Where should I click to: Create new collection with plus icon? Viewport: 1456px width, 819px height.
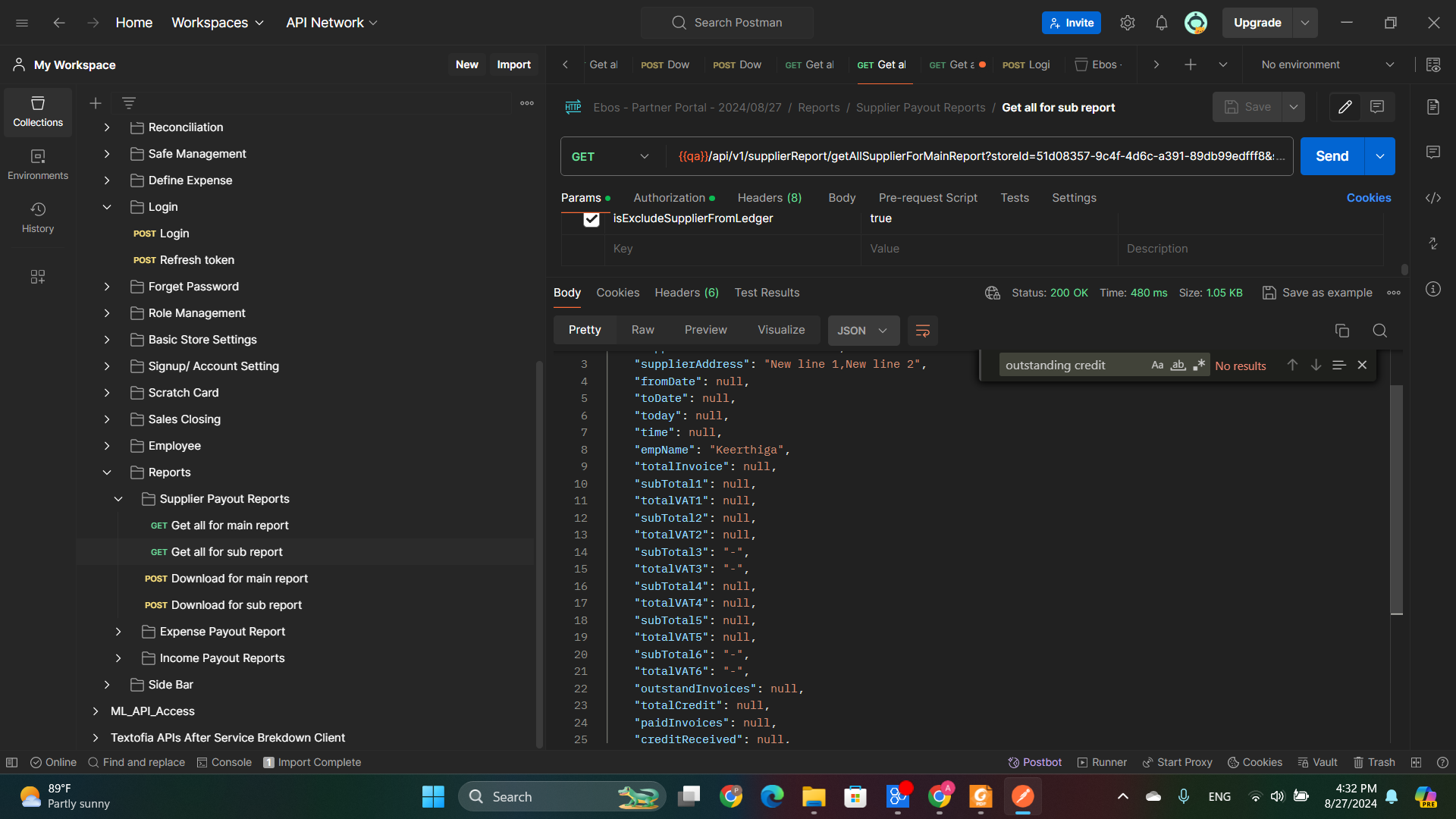[x=96, y=103]
